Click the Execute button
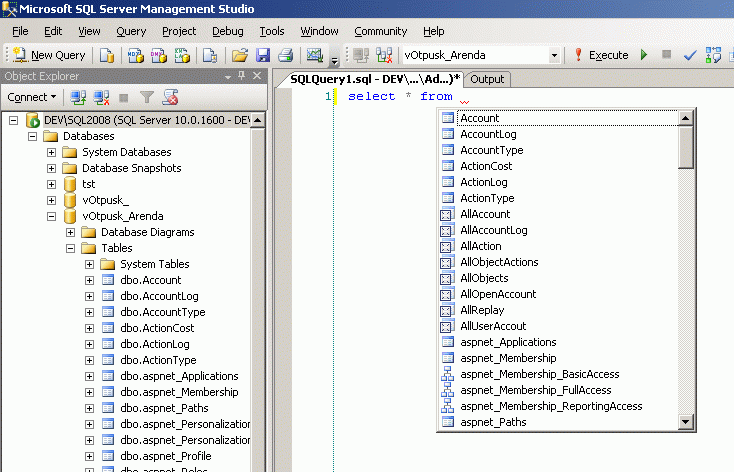 click(601, 55)
